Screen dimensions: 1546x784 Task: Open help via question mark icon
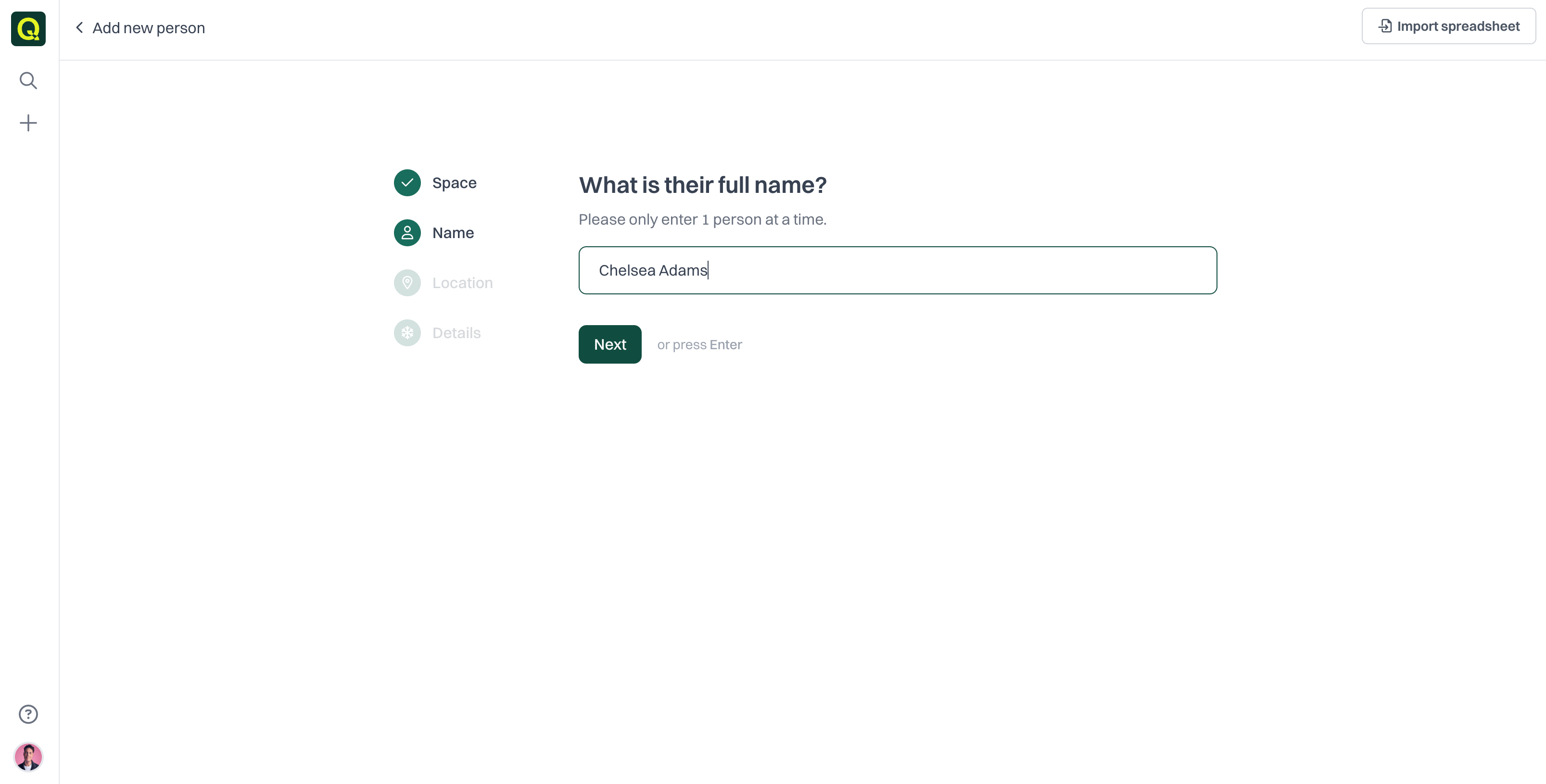pyautogui.click(x=28, y=714)
